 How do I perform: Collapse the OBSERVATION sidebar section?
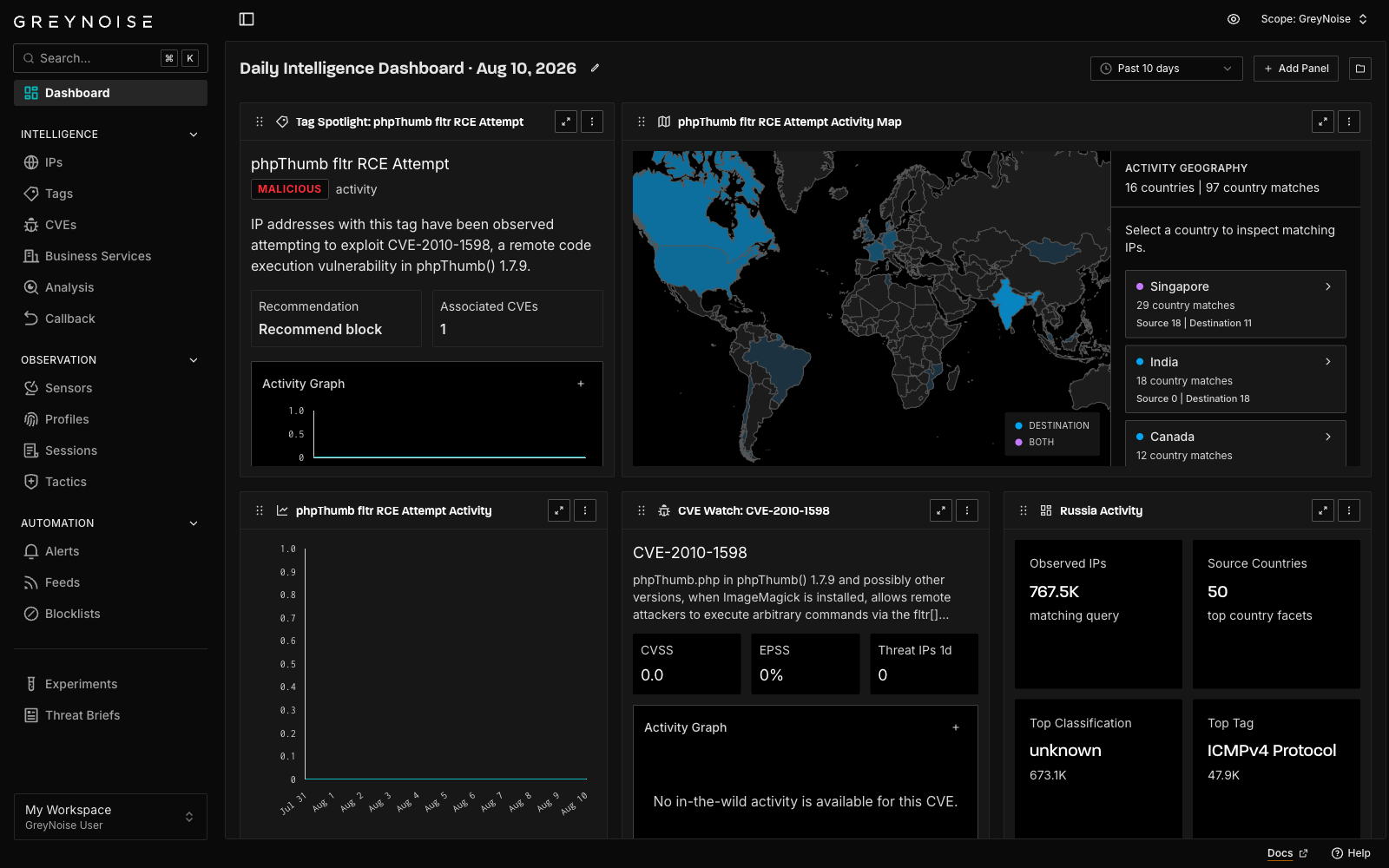(194, 360)
